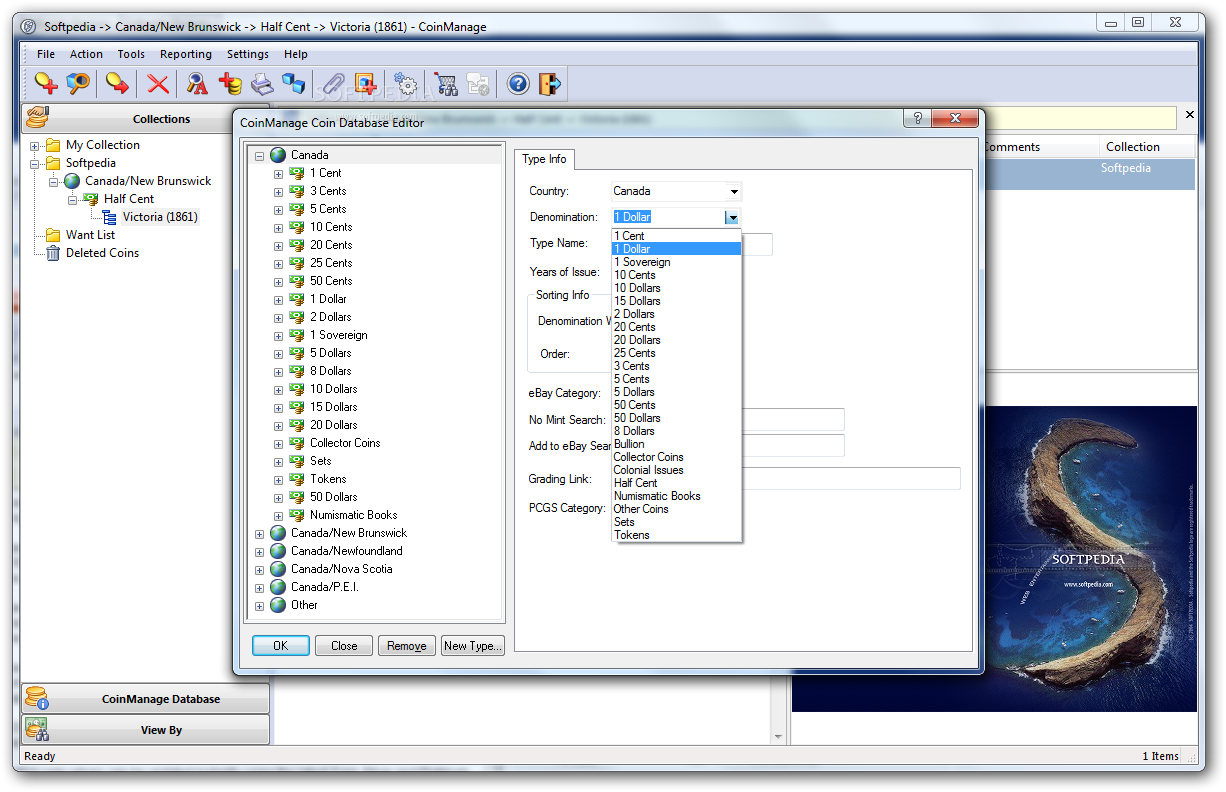This screenshot has height=792, width=1226.
Task: Select Numismatic Books in editor tree
Action: pos(353,515)
